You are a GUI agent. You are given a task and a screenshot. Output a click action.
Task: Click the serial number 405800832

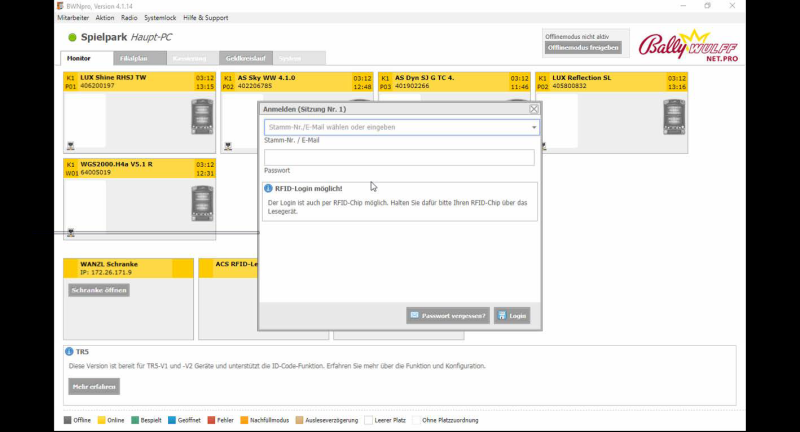coord(569,86)
